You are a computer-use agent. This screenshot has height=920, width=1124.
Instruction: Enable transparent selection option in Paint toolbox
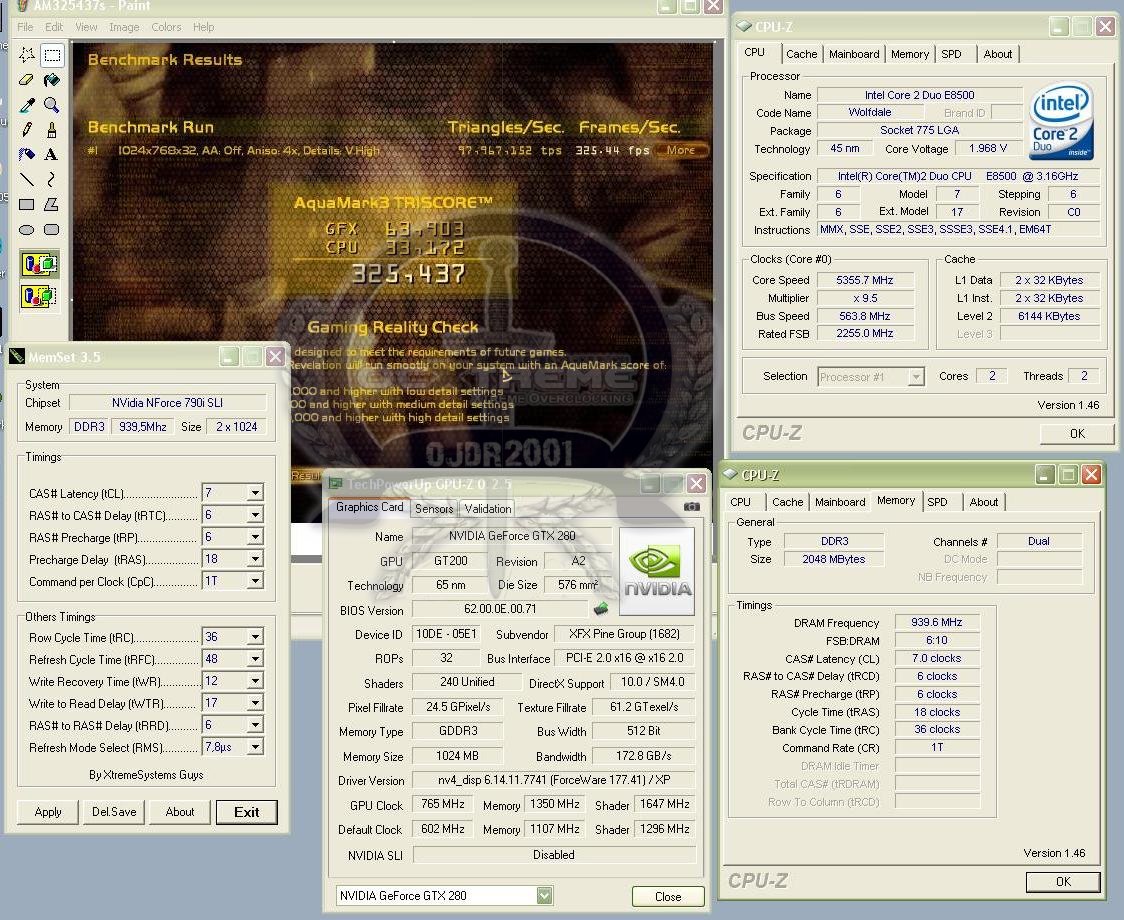[39, 295]
